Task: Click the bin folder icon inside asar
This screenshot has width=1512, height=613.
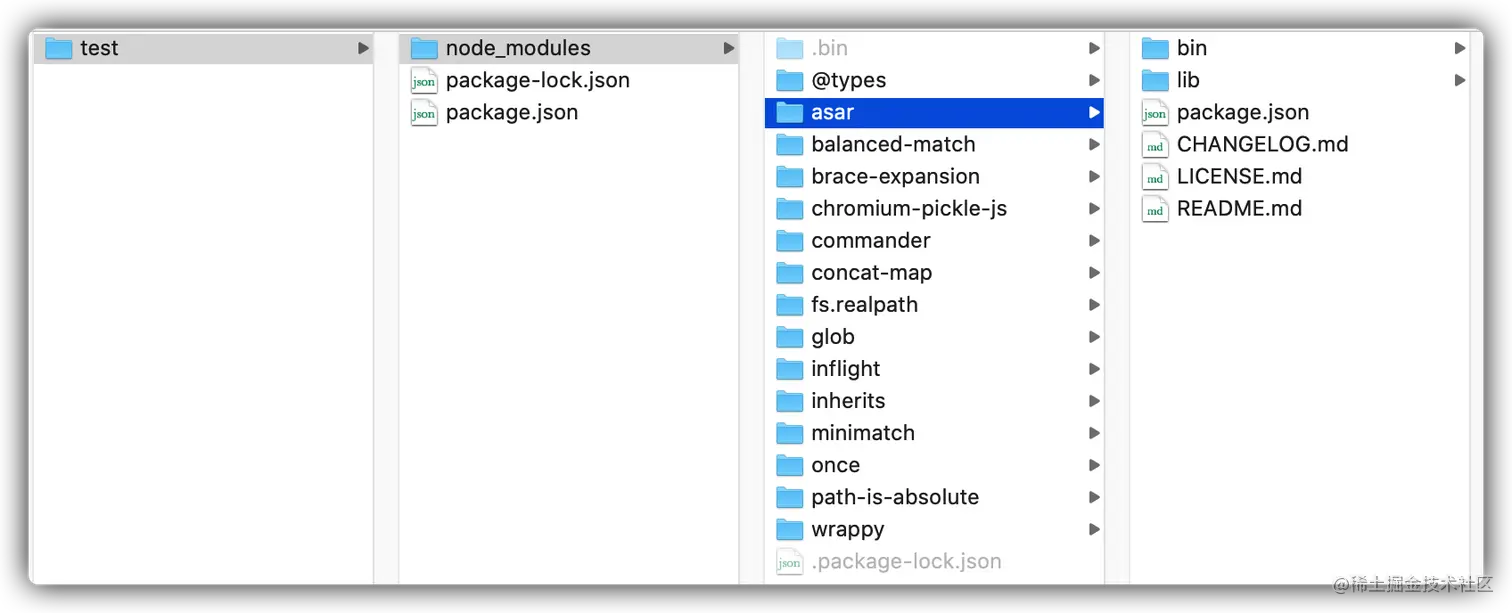Action: 1155,48
